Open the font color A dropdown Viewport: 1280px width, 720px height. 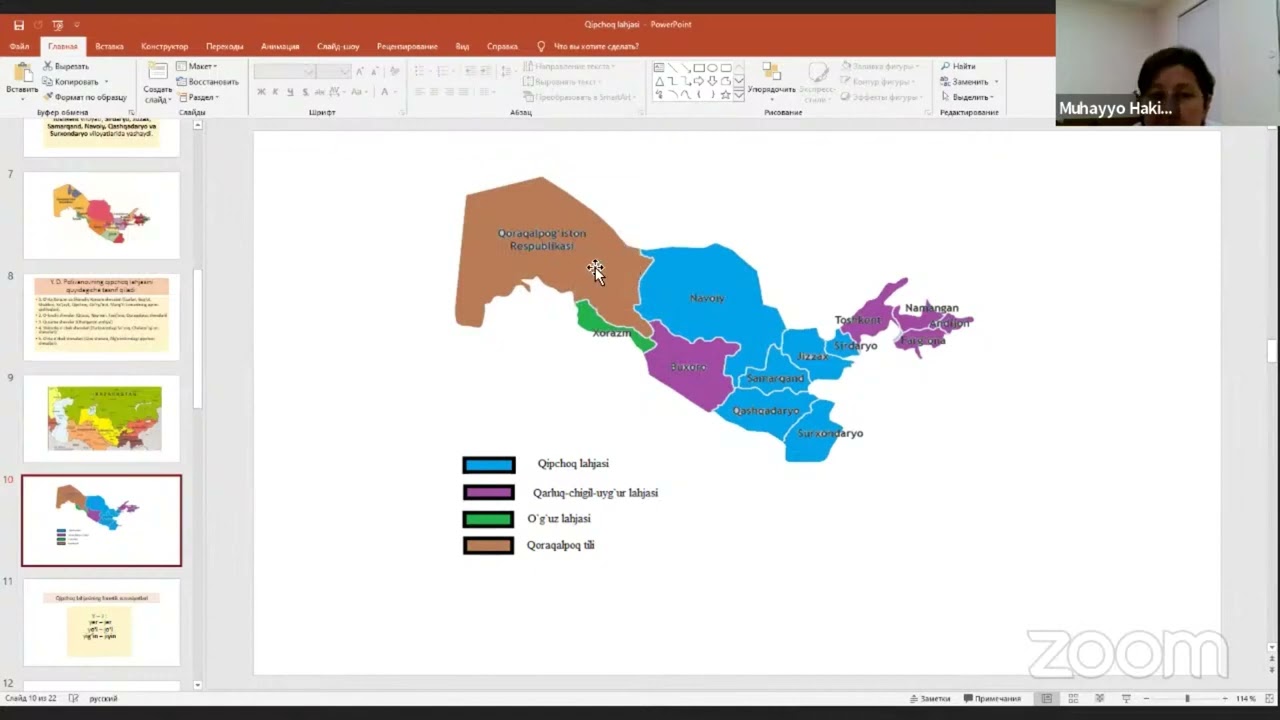click(x=386, y=92)
